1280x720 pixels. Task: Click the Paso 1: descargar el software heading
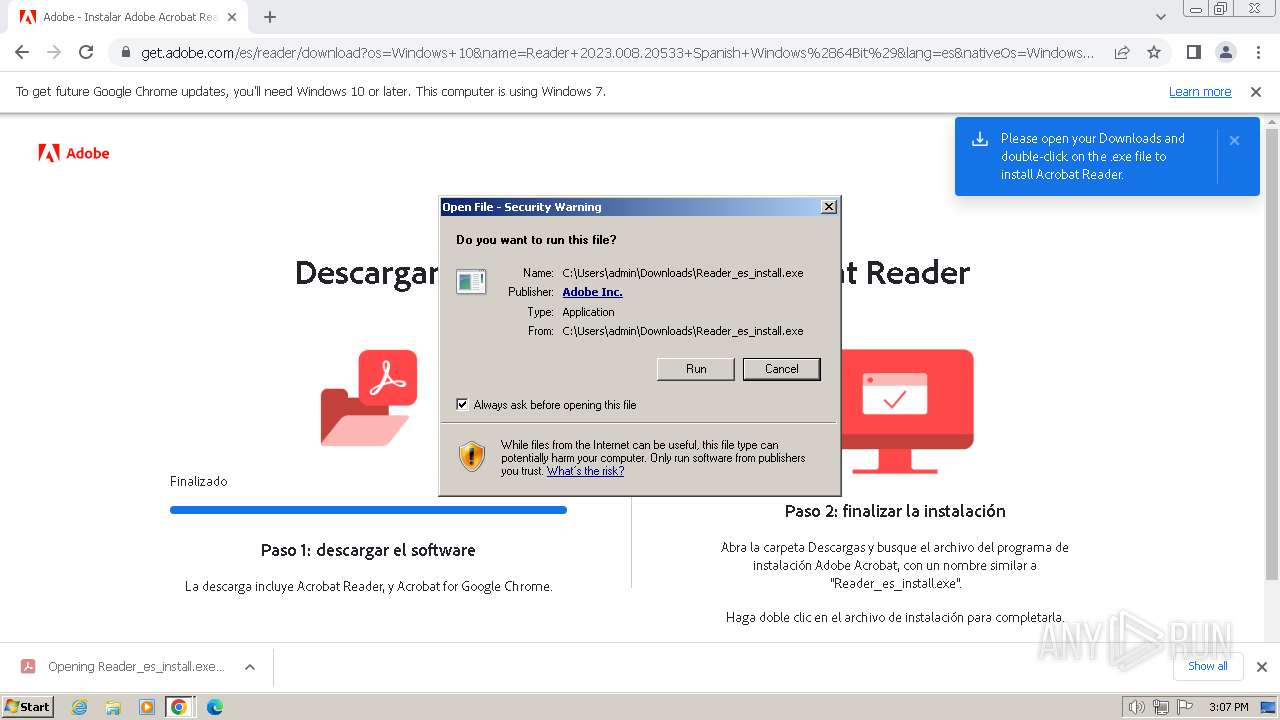pos(368,550)
